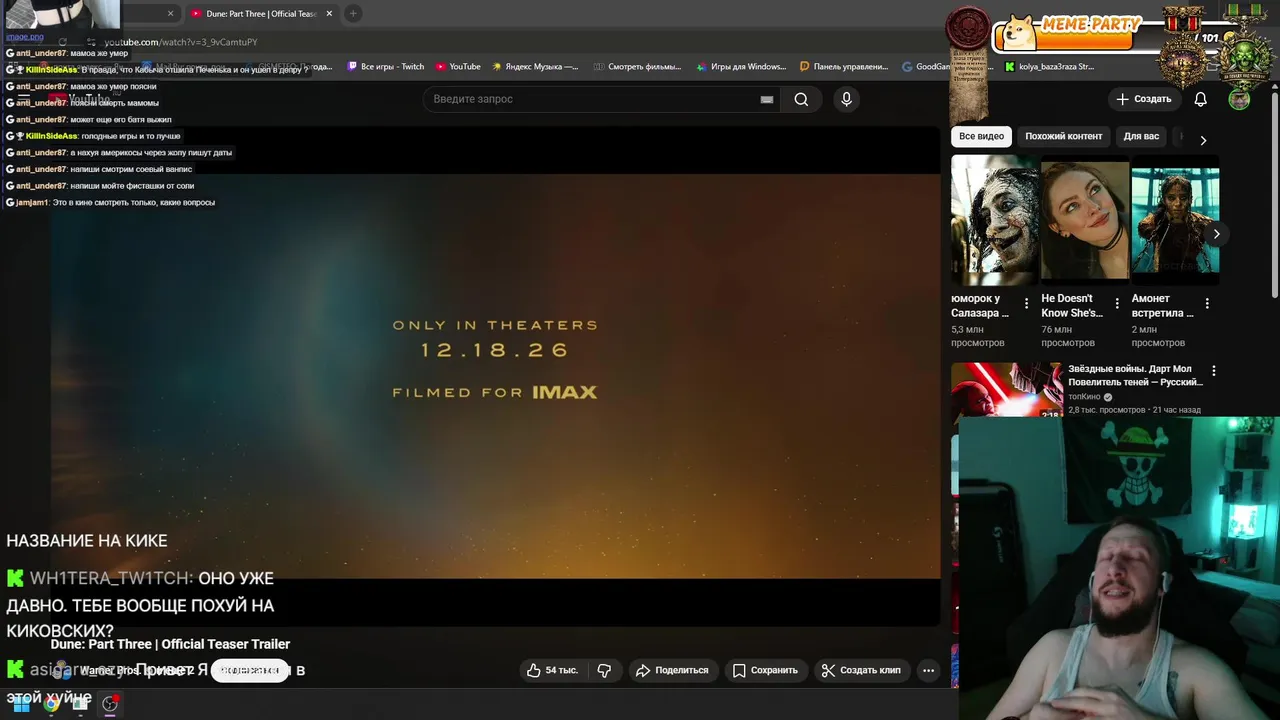Open 'Все игры - Twitch' bookmark
Image resolution: width=1280 pixels, height=720 pixels.
click(x=386, y=67)
